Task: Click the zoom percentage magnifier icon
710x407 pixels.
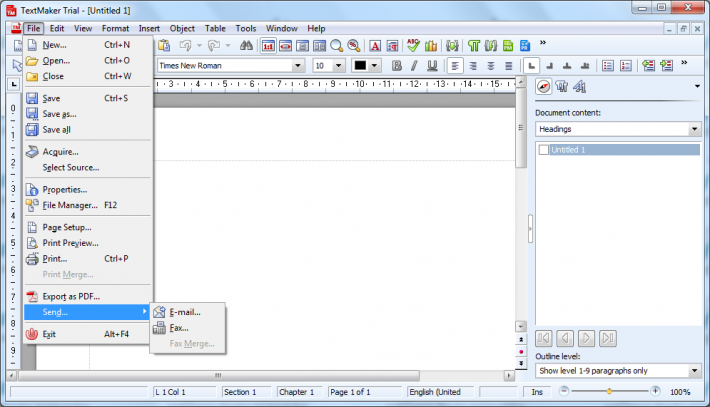Action: point(354,46)
